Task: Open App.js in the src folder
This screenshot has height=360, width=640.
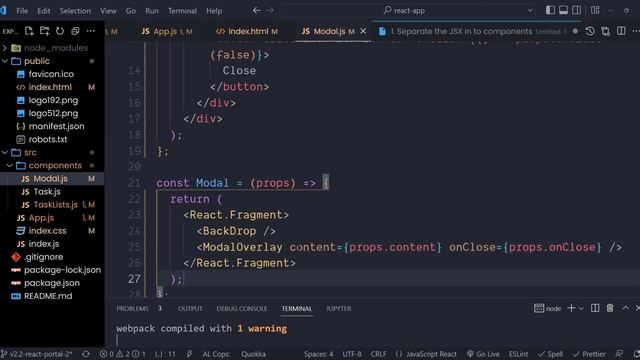Action: coord(41,218)
